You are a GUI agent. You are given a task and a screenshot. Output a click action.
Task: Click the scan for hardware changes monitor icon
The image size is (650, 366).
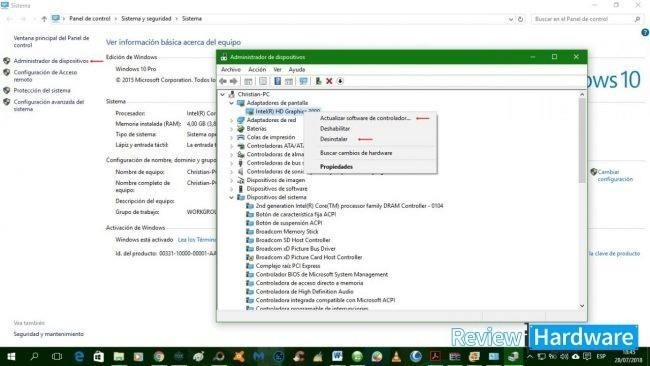303,81
